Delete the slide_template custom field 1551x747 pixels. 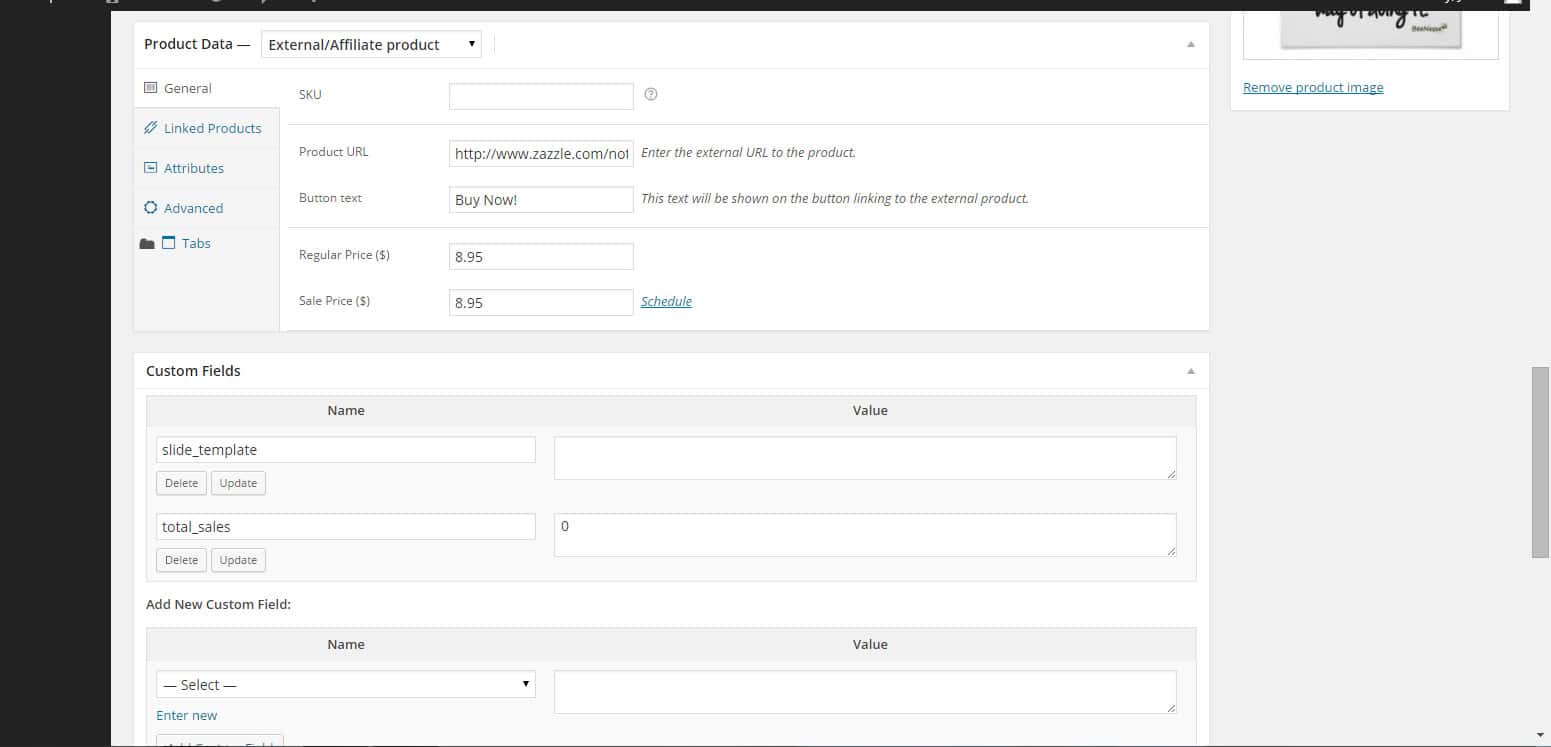[x=181, y=483]
